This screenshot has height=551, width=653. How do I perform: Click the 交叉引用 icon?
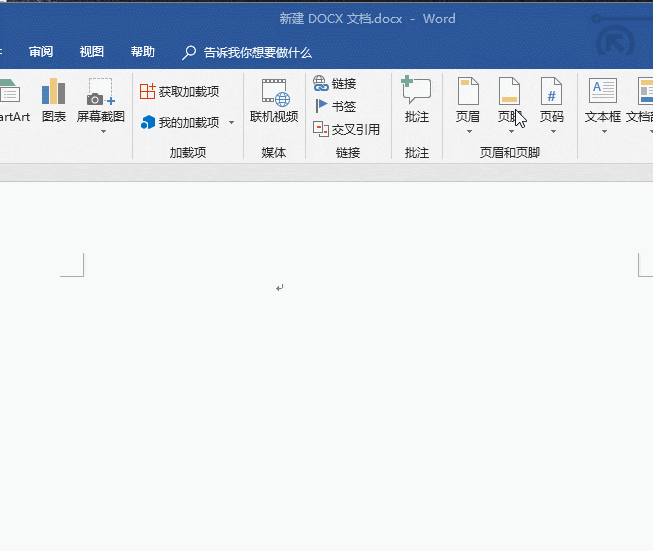321,129
